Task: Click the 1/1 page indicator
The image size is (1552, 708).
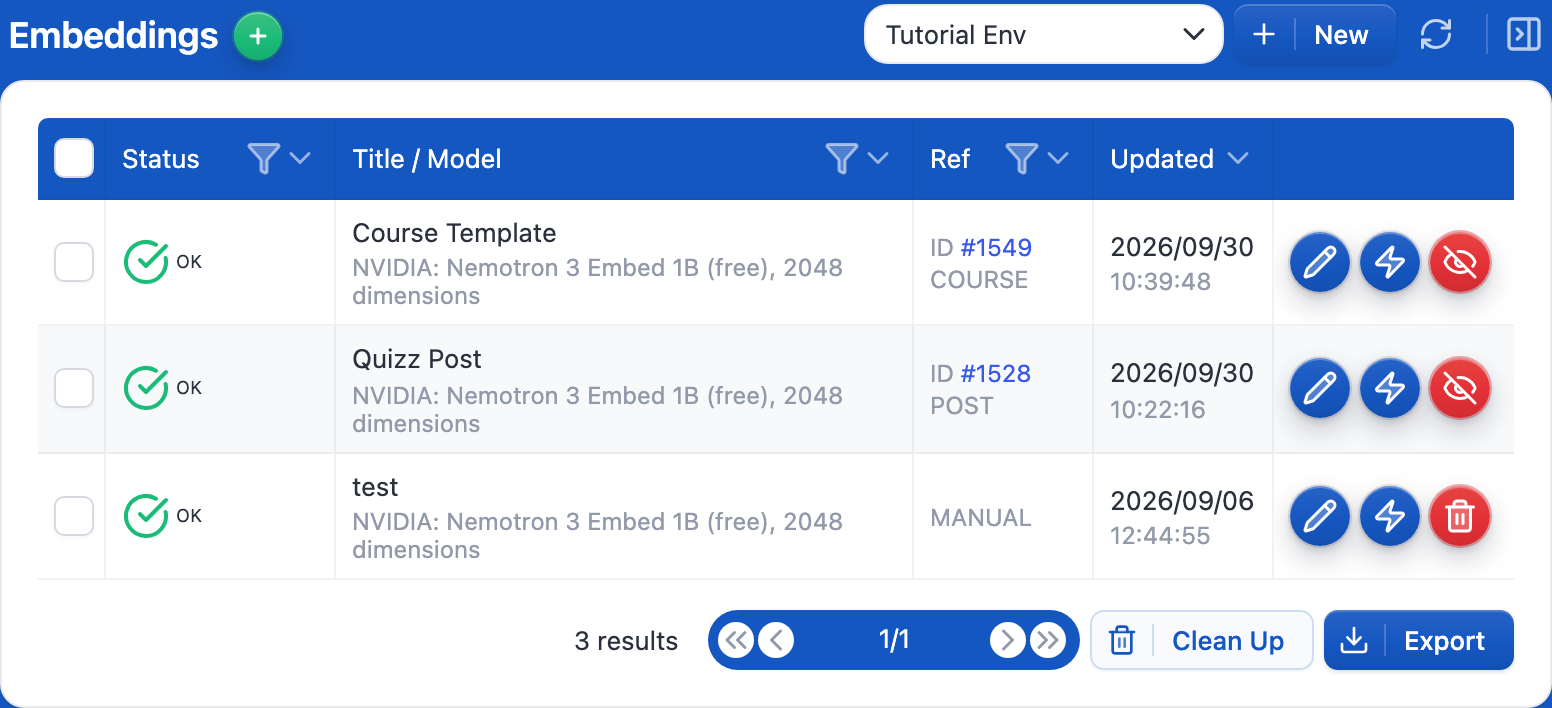Action: tap(894, 640)
